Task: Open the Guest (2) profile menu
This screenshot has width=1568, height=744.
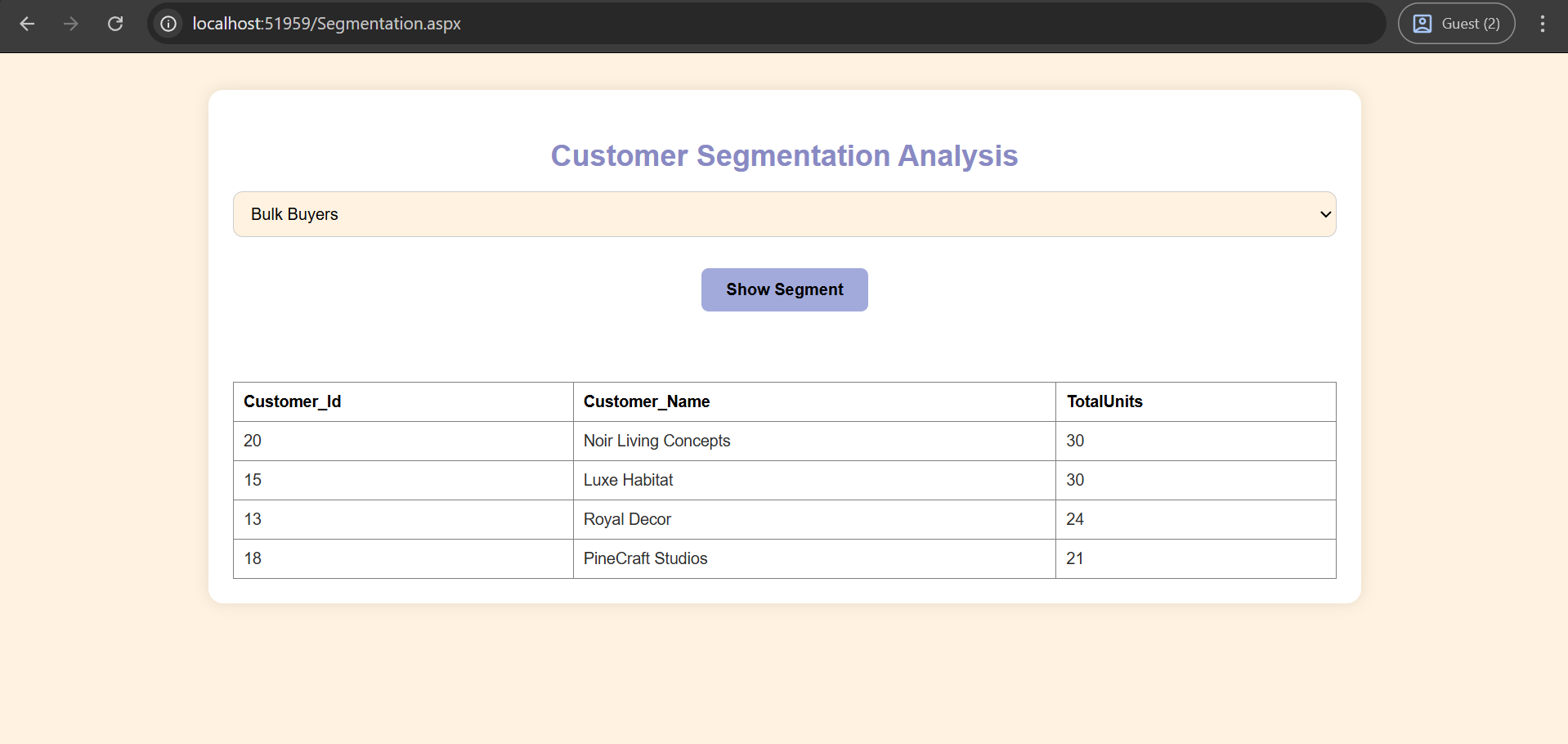Action: pos(1456,24)
